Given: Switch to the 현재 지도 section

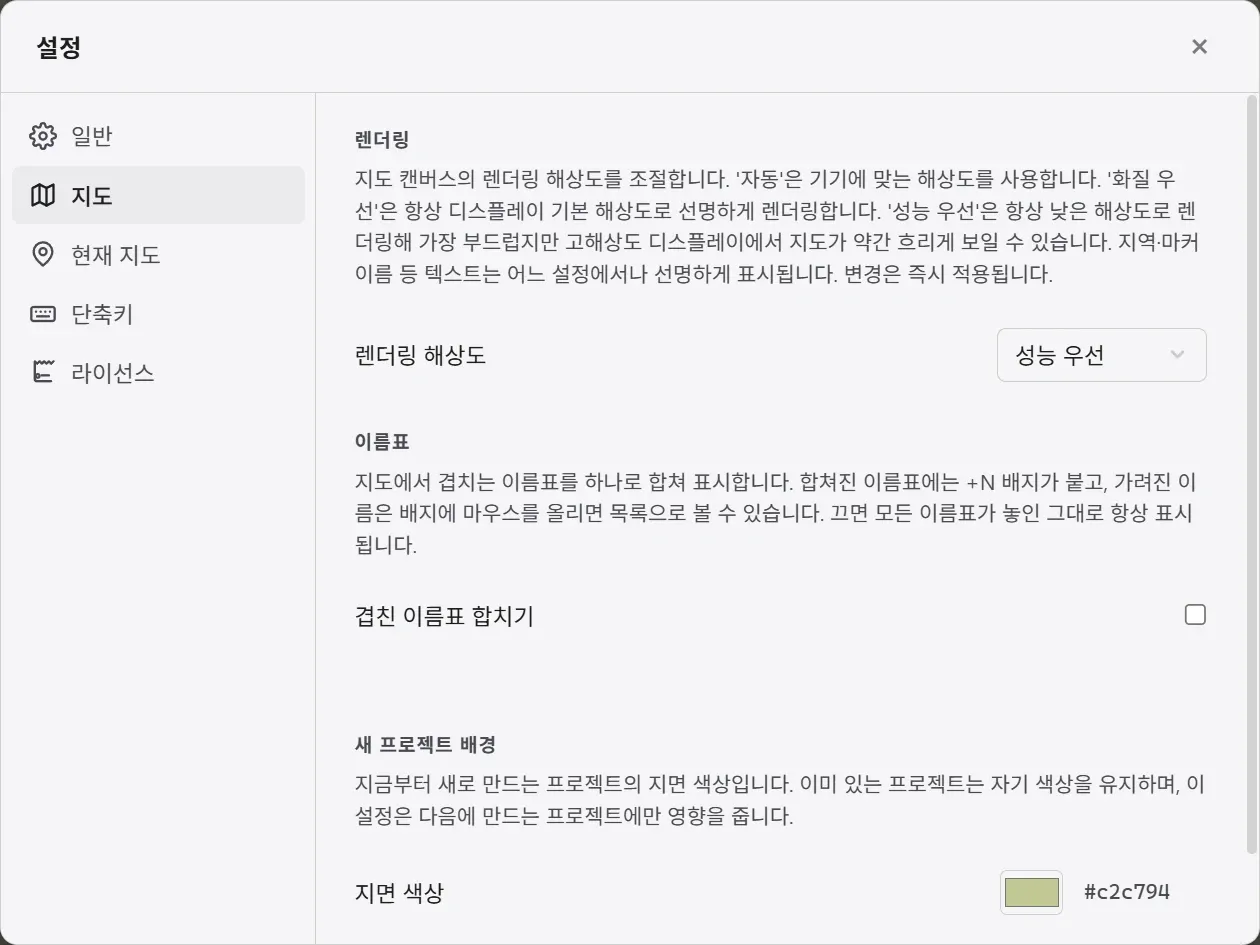Looking at the screenshot, I should point(158,254).
